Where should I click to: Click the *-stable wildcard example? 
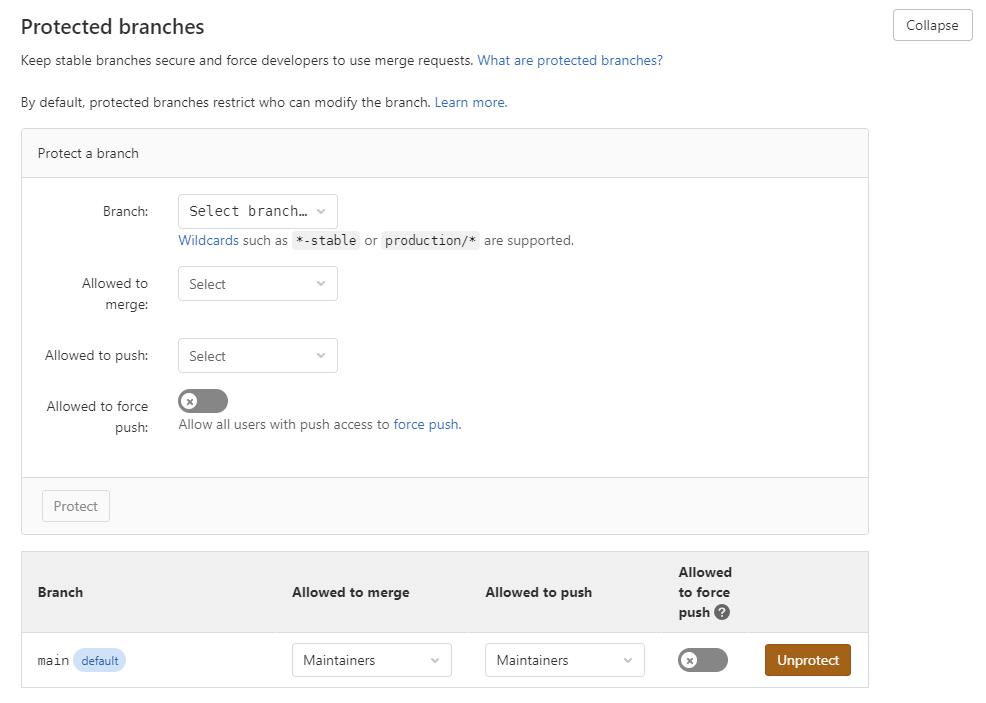[325, 240]
